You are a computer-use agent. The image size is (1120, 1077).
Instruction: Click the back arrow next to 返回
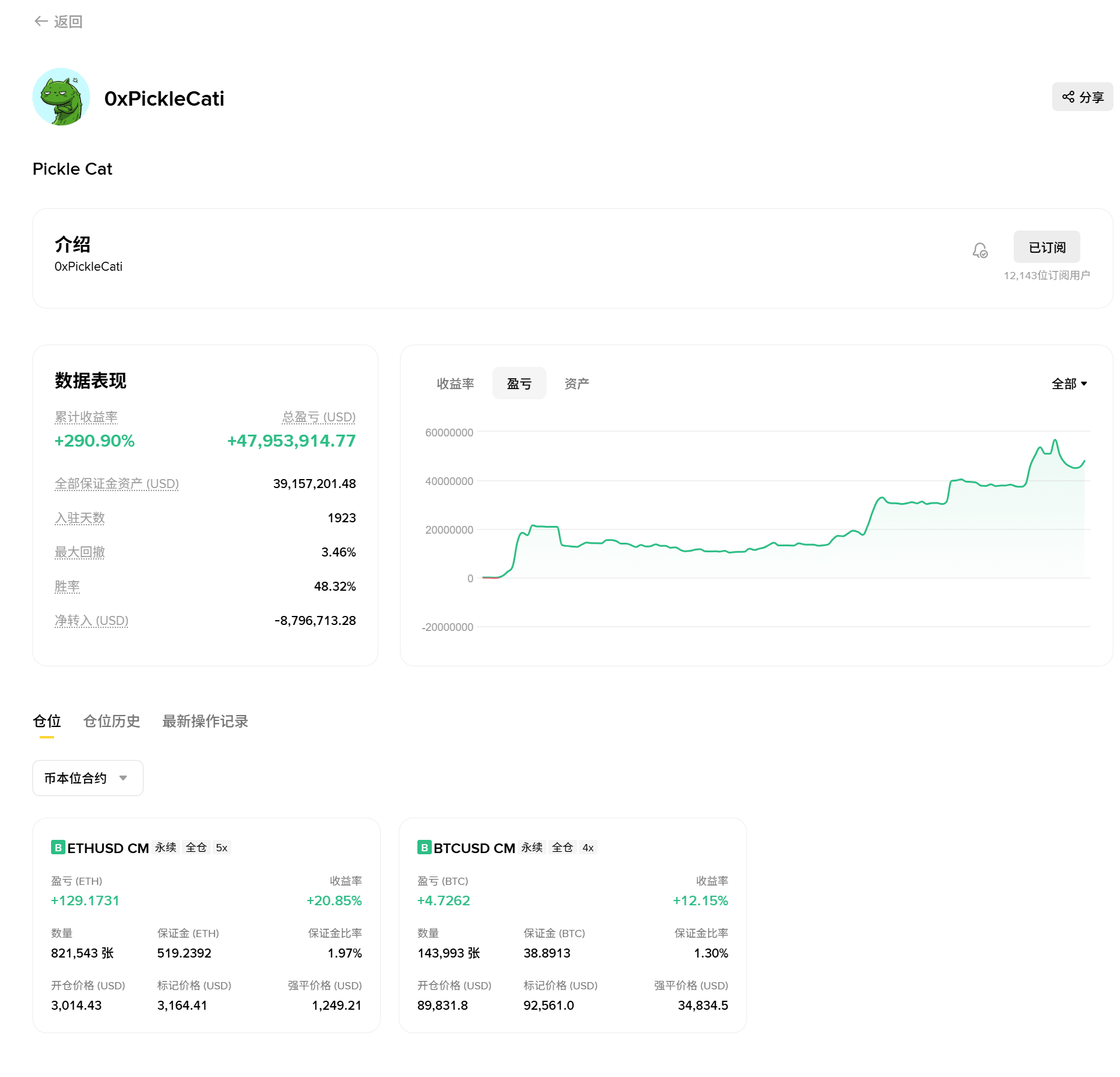[x=40, y=22]
